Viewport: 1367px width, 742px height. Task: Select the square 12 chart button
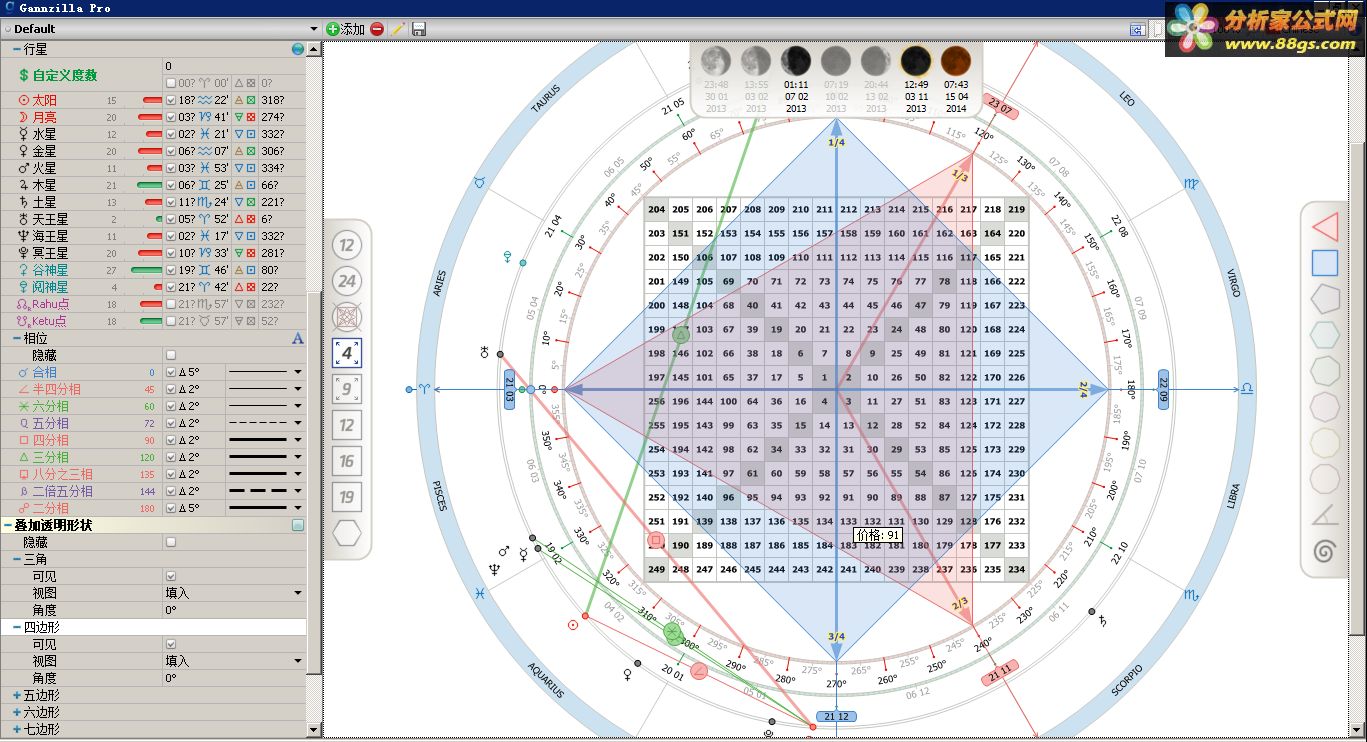347,425
